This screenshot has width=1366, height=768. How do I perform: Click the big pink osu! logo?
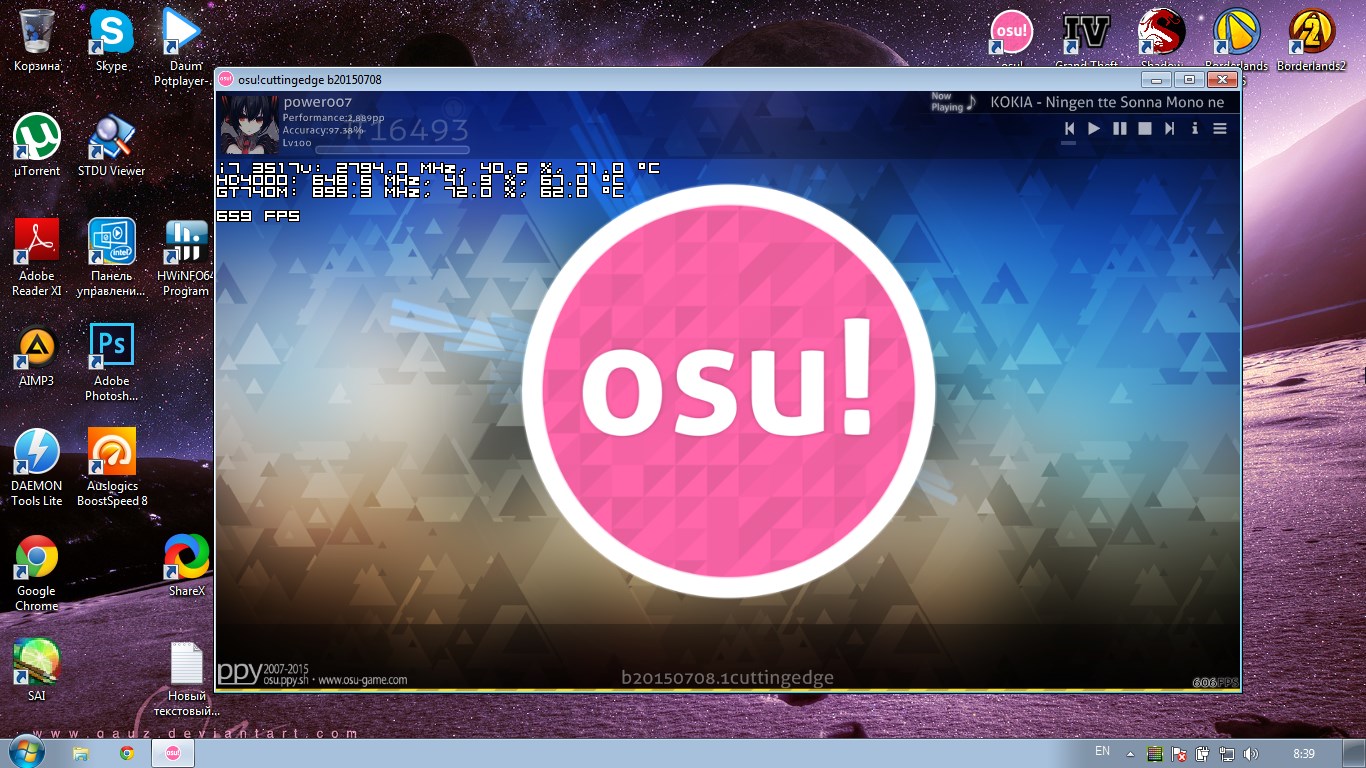728,391
